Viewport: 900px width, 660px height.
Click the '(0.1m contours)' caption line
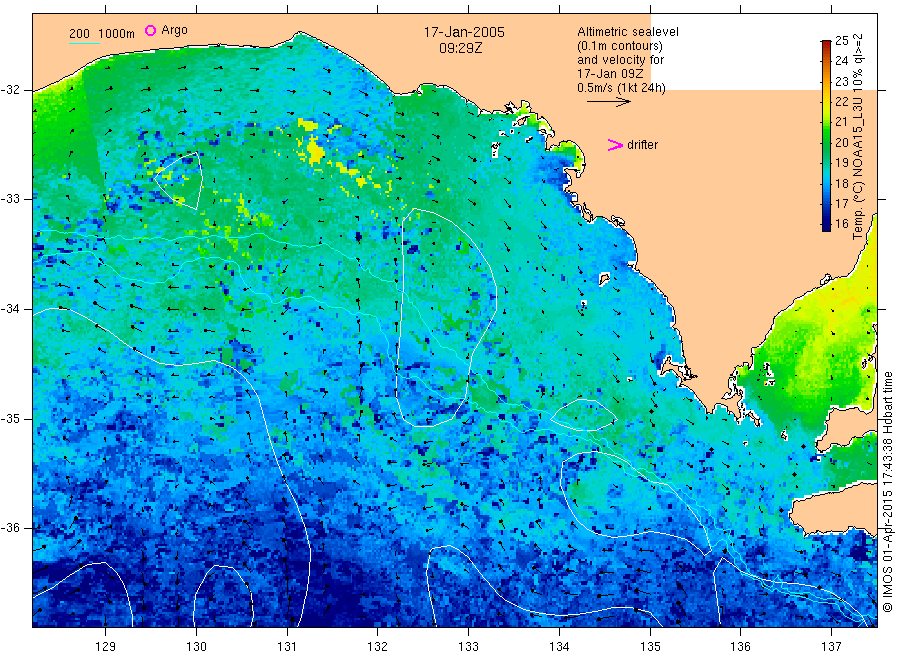point(619,46)
